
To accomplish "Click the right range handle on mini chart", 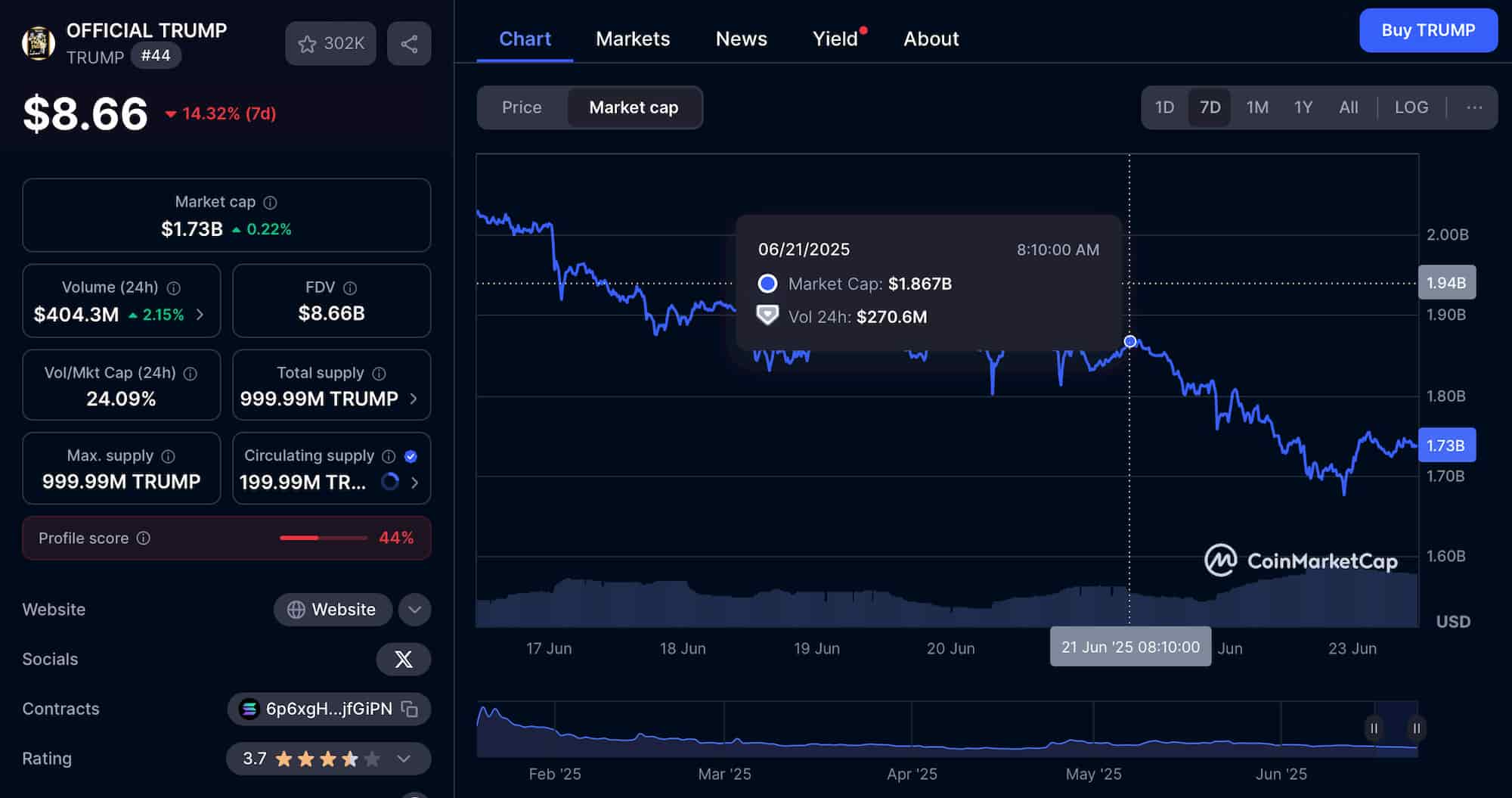I will 1416,728.
